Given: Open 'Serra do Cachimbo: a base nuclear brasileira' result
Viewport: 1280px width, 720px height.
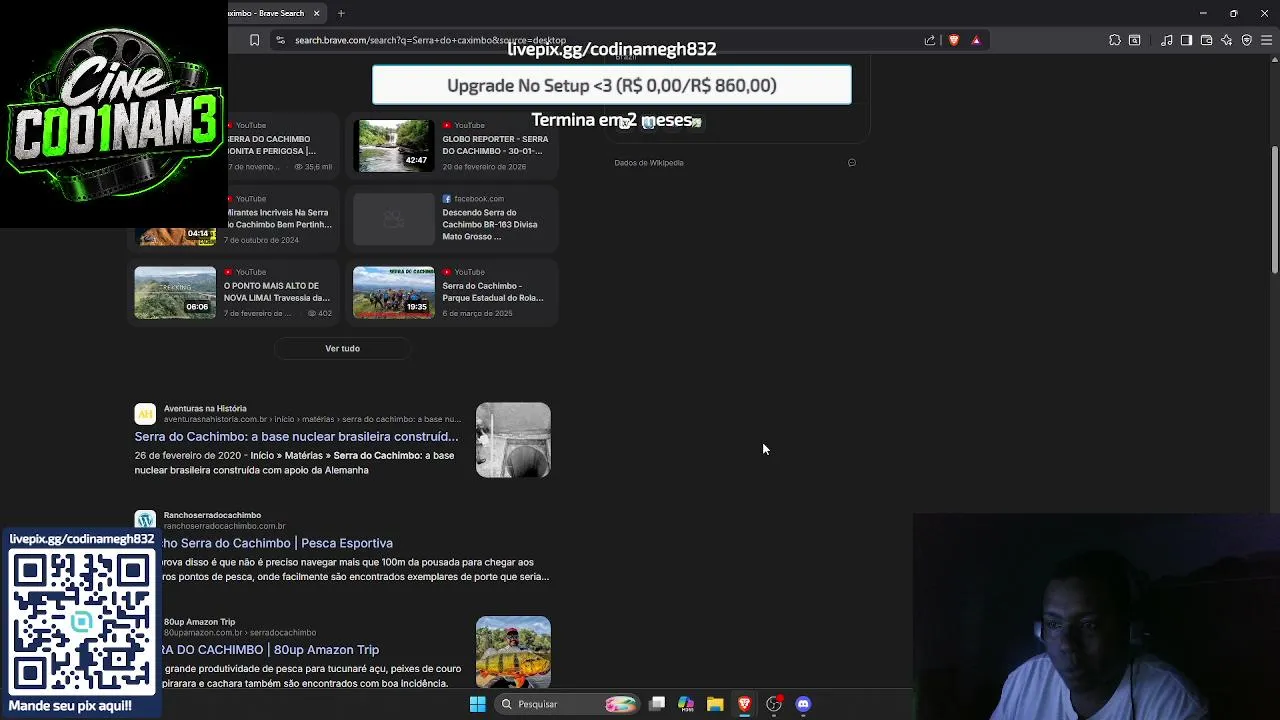Looking at the screenshot, I should click(x=296, y=437).
